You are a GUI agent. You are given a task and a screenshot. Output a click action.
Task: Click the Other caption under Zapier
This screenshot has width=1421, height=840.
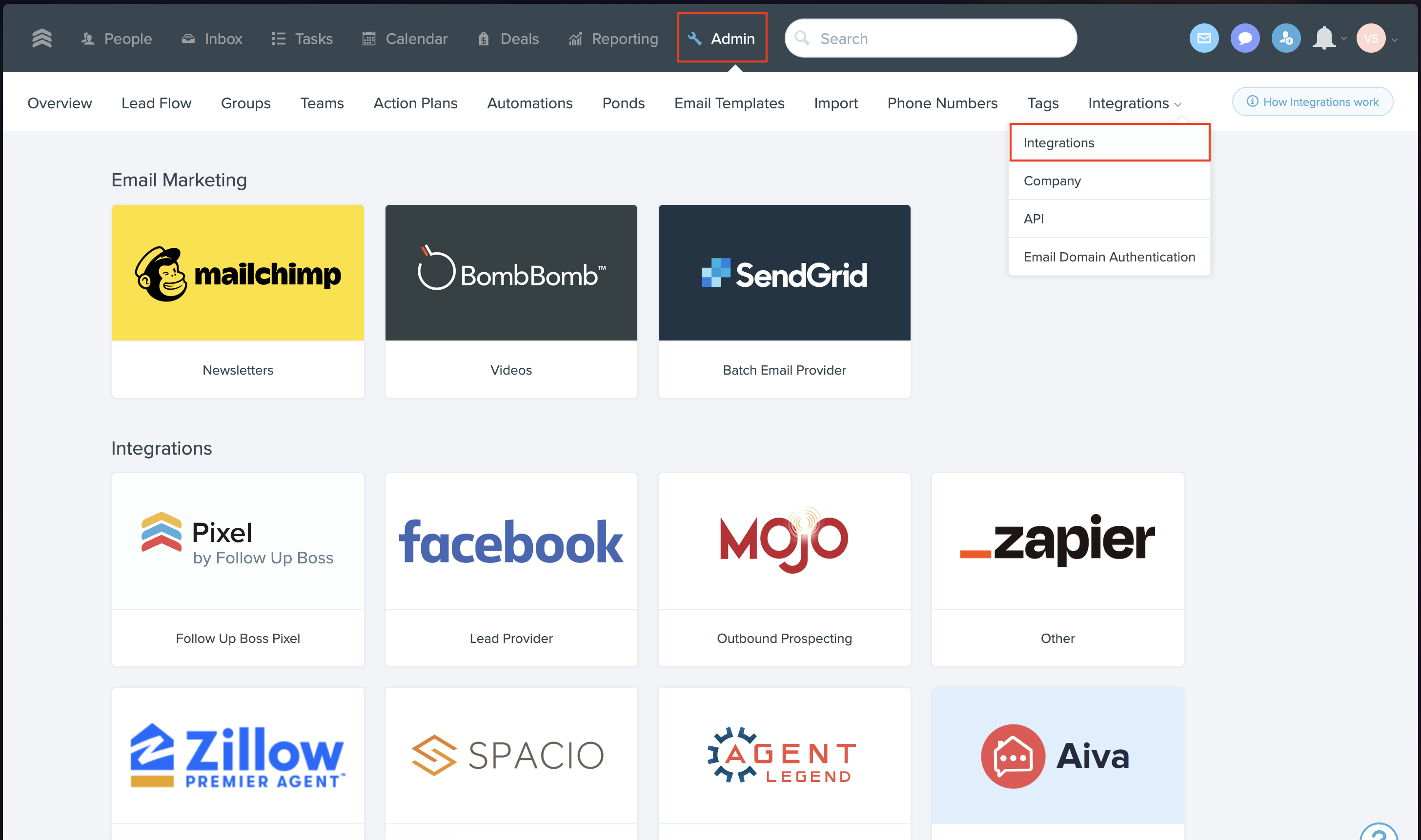pyautogui.click(x=1057, y=639)
